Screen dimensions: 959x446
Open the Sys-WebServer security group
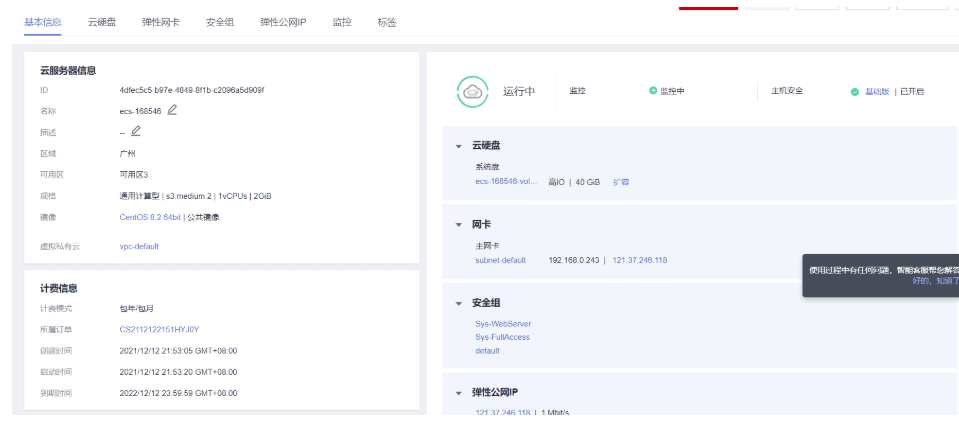click(x=503, y=324)
